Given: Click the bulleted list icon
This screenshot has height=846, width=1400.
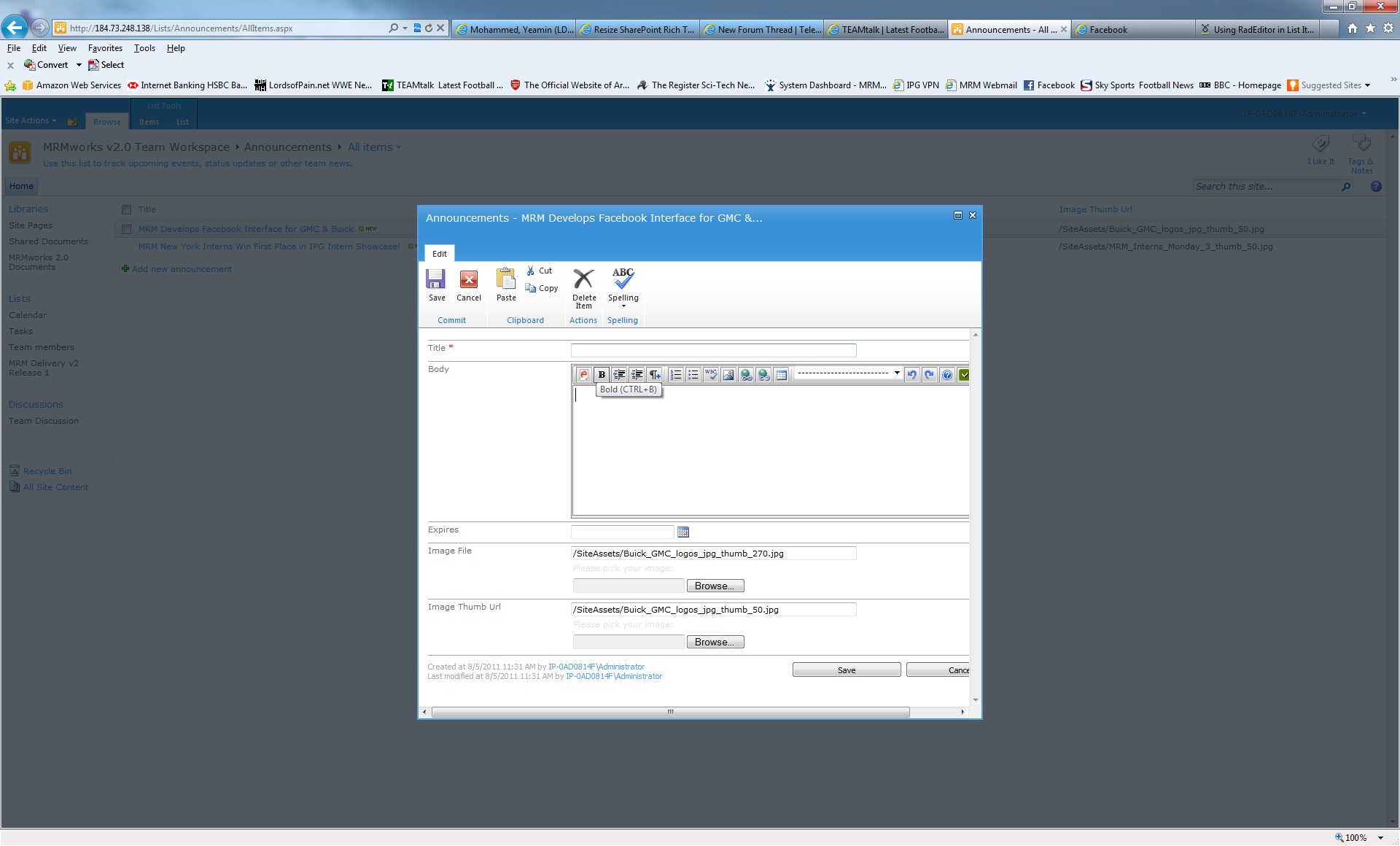Looking at the screenshot, I should [x=693, y=375].
